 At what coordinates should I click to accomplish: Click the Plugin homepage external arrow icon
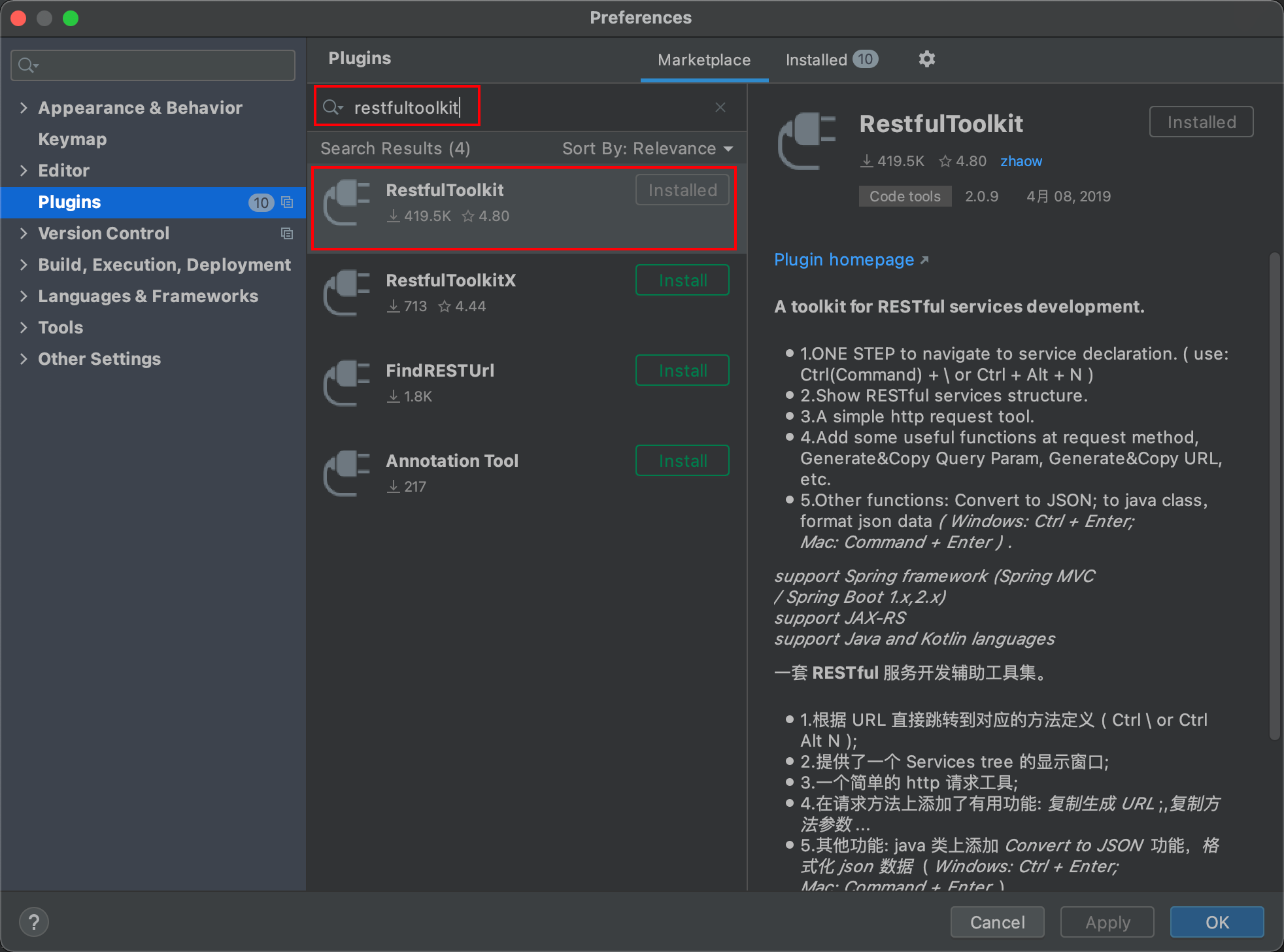pyautogui.click(x=924, y=260)
